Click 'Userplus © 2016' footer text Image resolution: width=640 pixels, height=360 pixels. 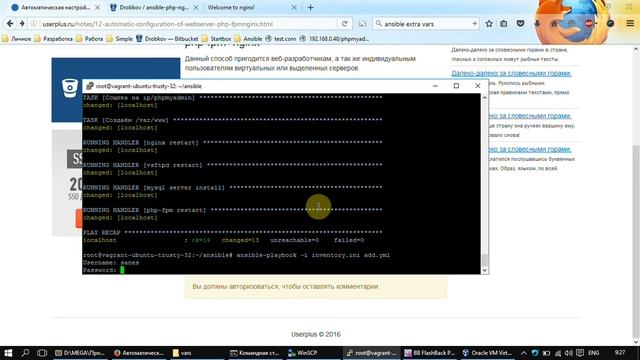pos(316,334)
